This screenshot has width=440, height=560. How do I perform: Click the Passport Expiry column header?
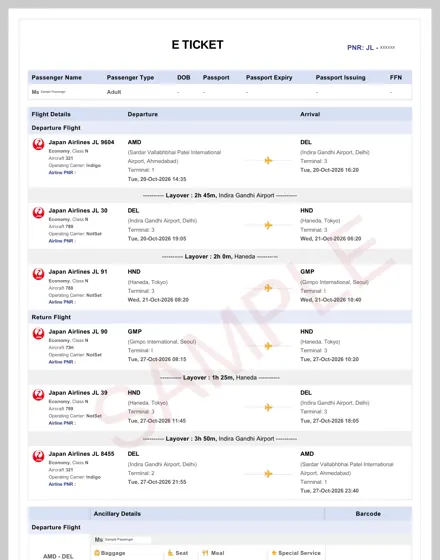pyautogui.click(x=269, y=78)
